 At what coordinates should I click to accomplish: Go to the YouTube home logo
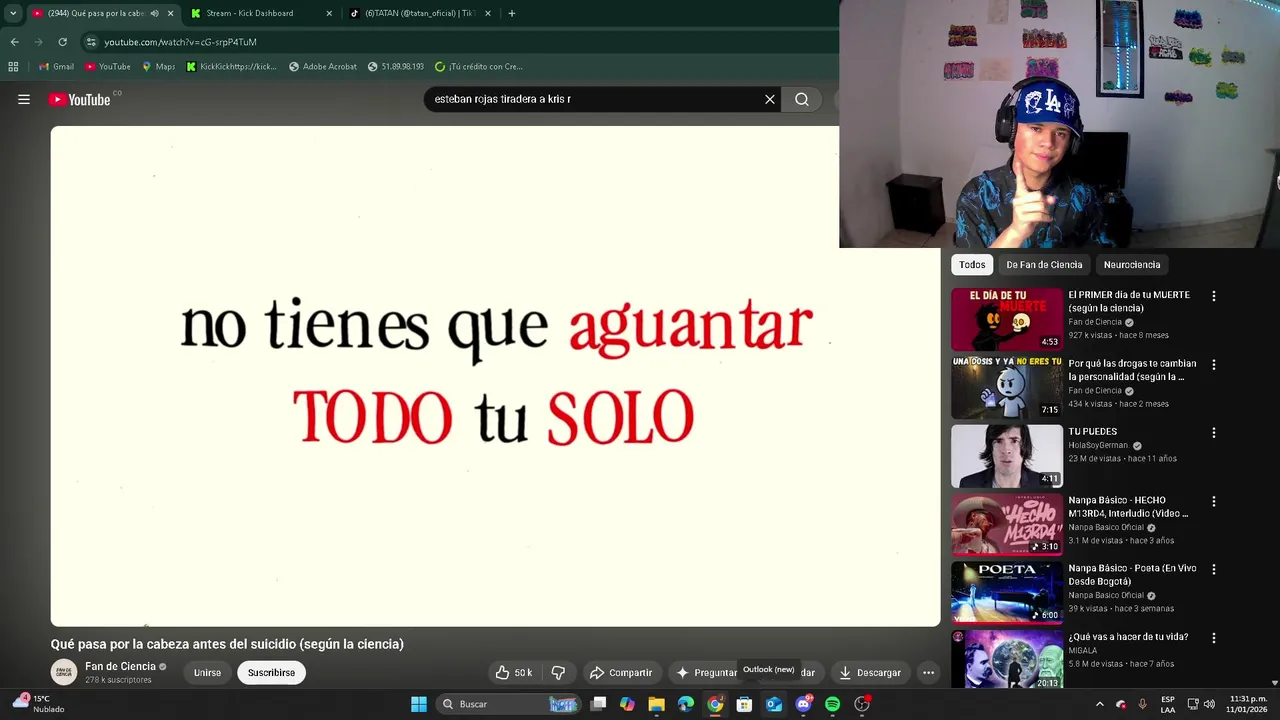coord(79,99)
